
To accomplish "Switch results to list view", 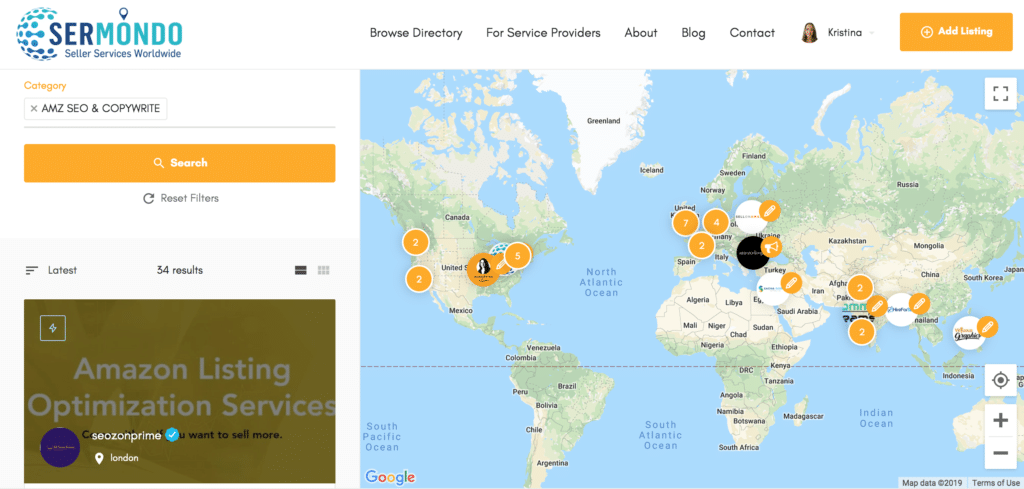I will (x=300, y=270).
